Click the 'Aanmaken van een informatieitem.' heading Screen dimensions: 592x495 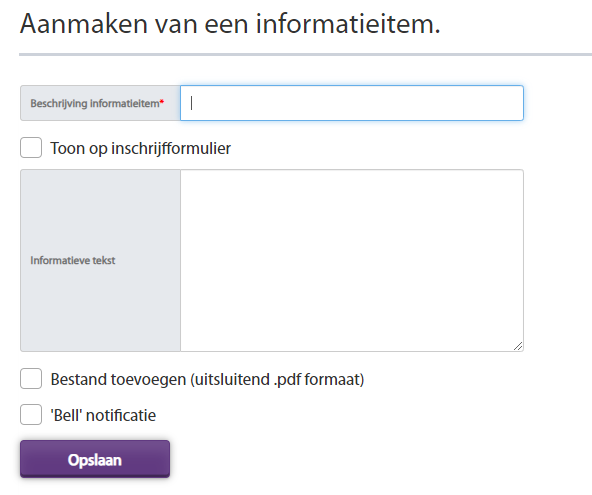(230, 24)
